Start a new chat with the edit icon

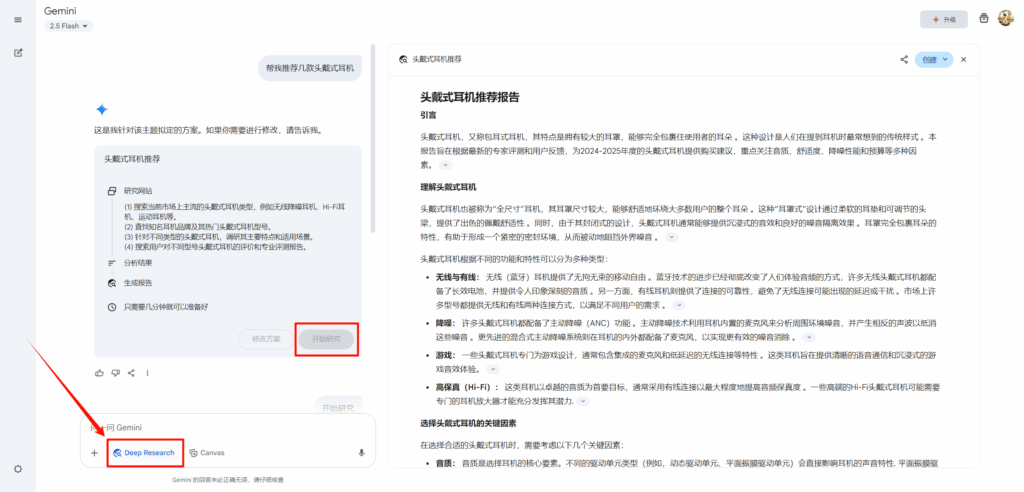pos(18,52)
